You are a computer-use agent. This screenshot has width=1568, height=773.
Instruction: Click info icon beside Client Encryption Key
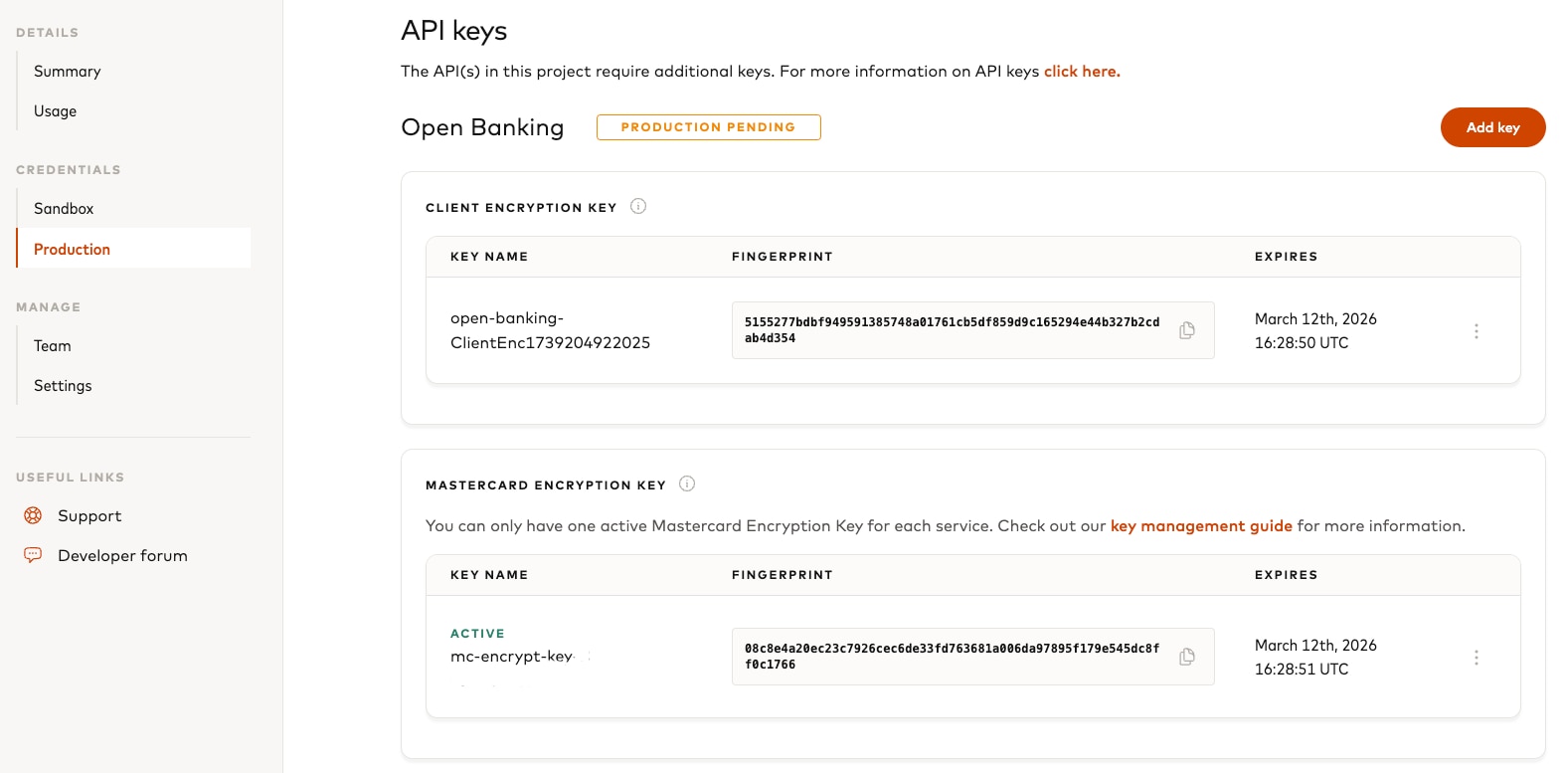click(638, 206)
